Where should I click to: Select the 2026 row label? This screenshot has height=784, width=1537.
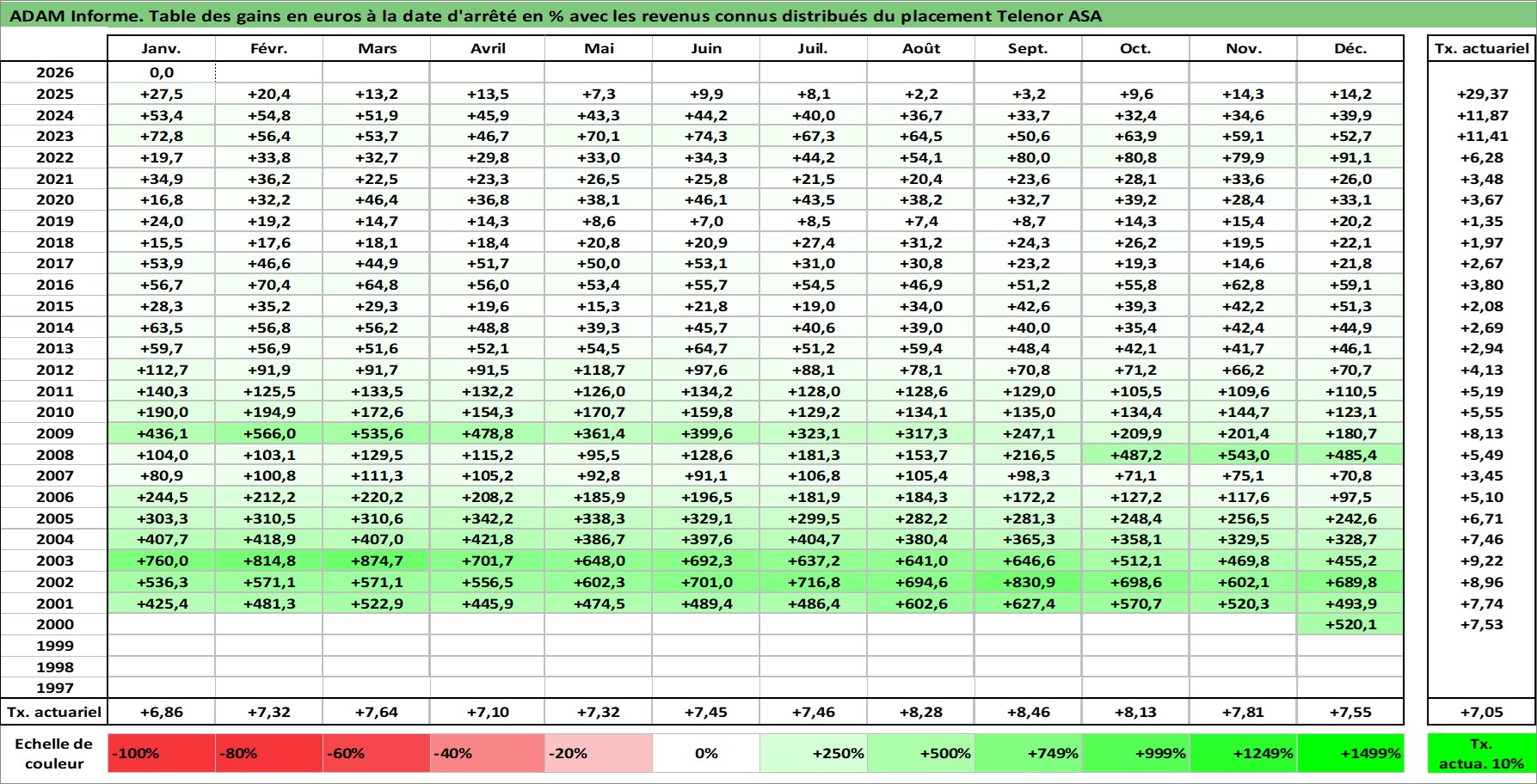click(55, 73)
